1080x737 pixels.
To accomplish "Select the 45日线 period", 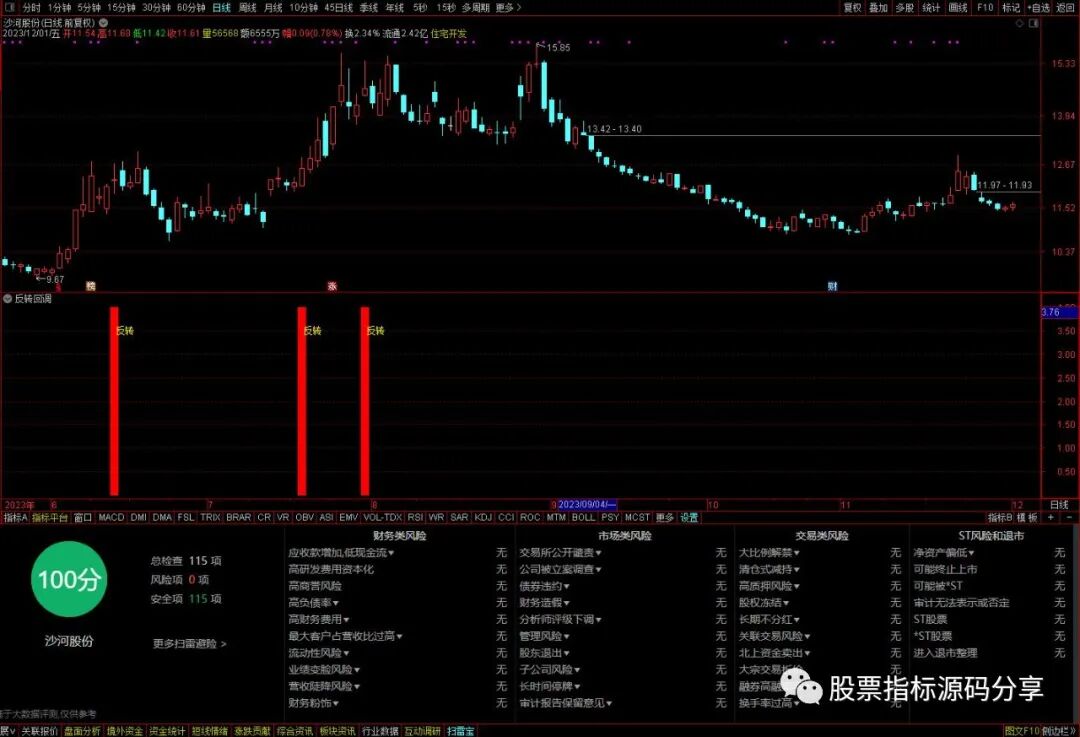I will click(x=338, y=8).
